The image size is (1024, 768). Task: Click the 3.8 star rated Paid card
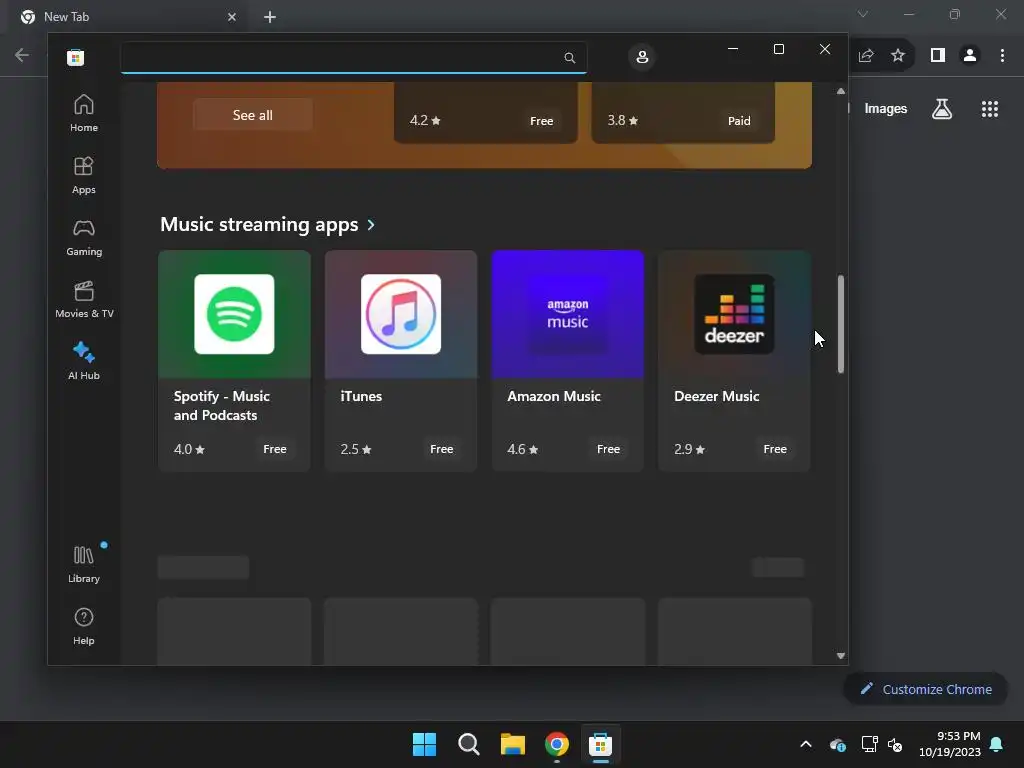tap(683, 112)
